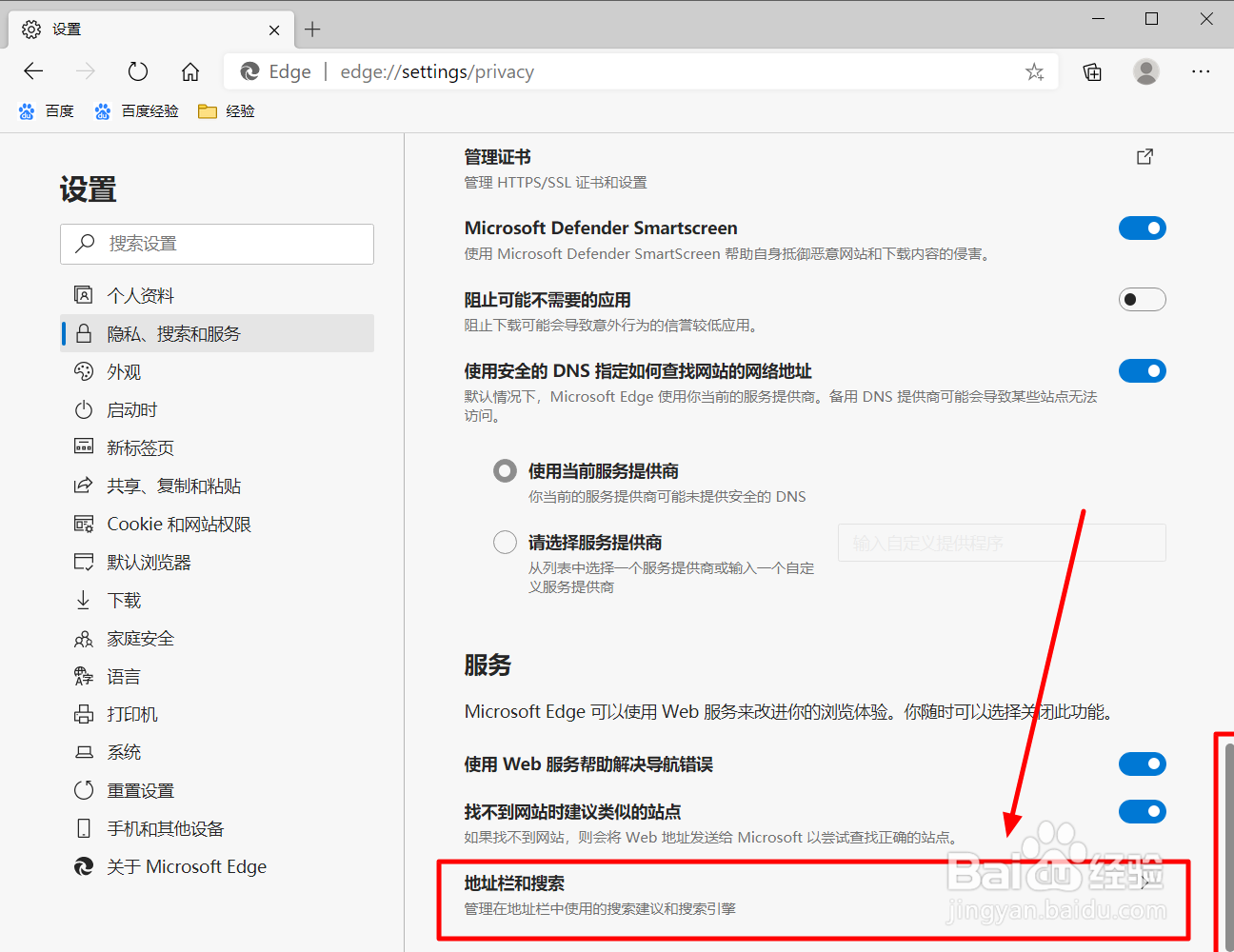The width and height of the screenshot is (1234, 952).
Task: Disable Microsoft Defender Smartscreen
Action: tap(1143, 228)
